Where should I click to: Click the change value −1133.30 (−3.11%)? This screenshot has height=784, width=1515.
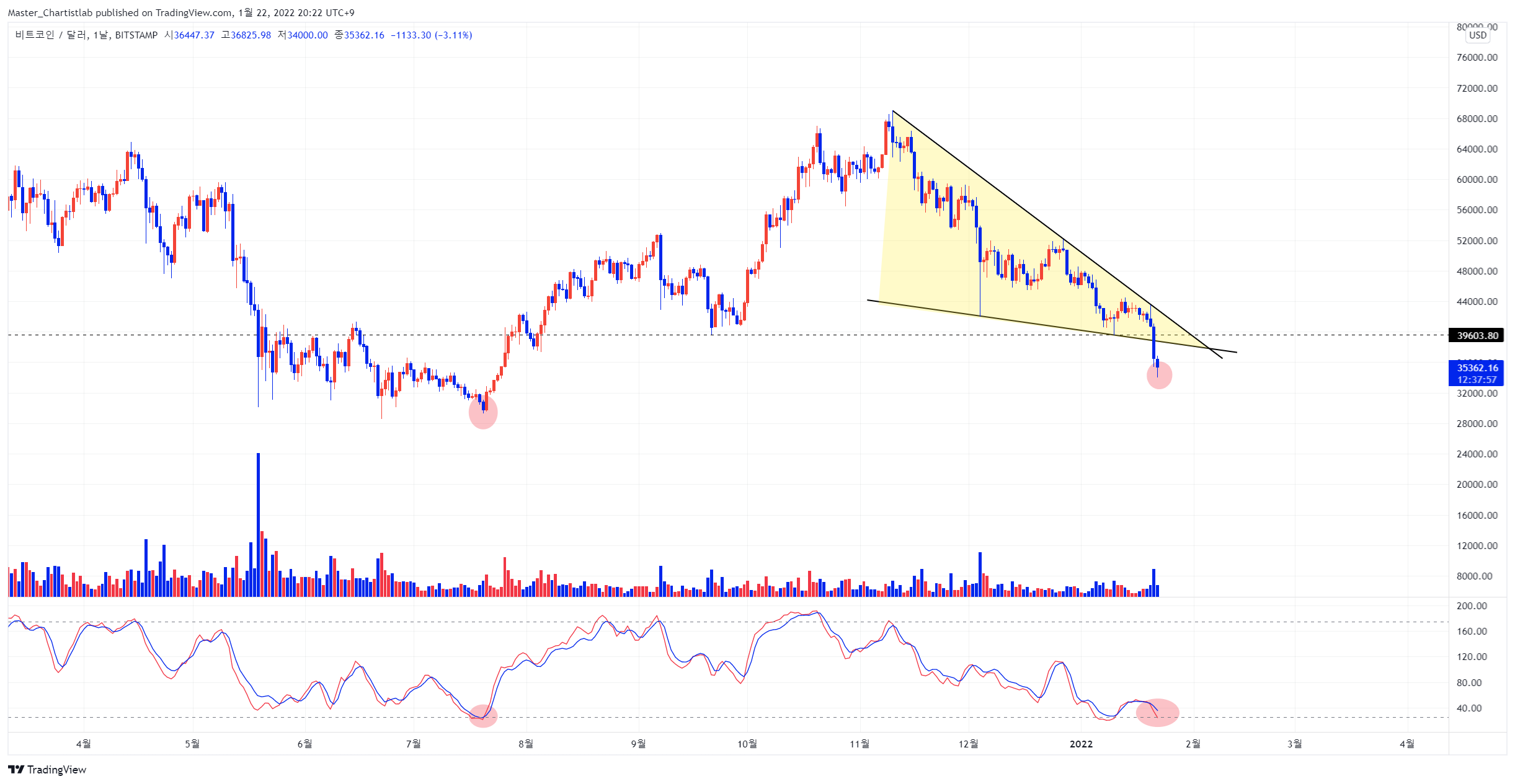point(431,35)
